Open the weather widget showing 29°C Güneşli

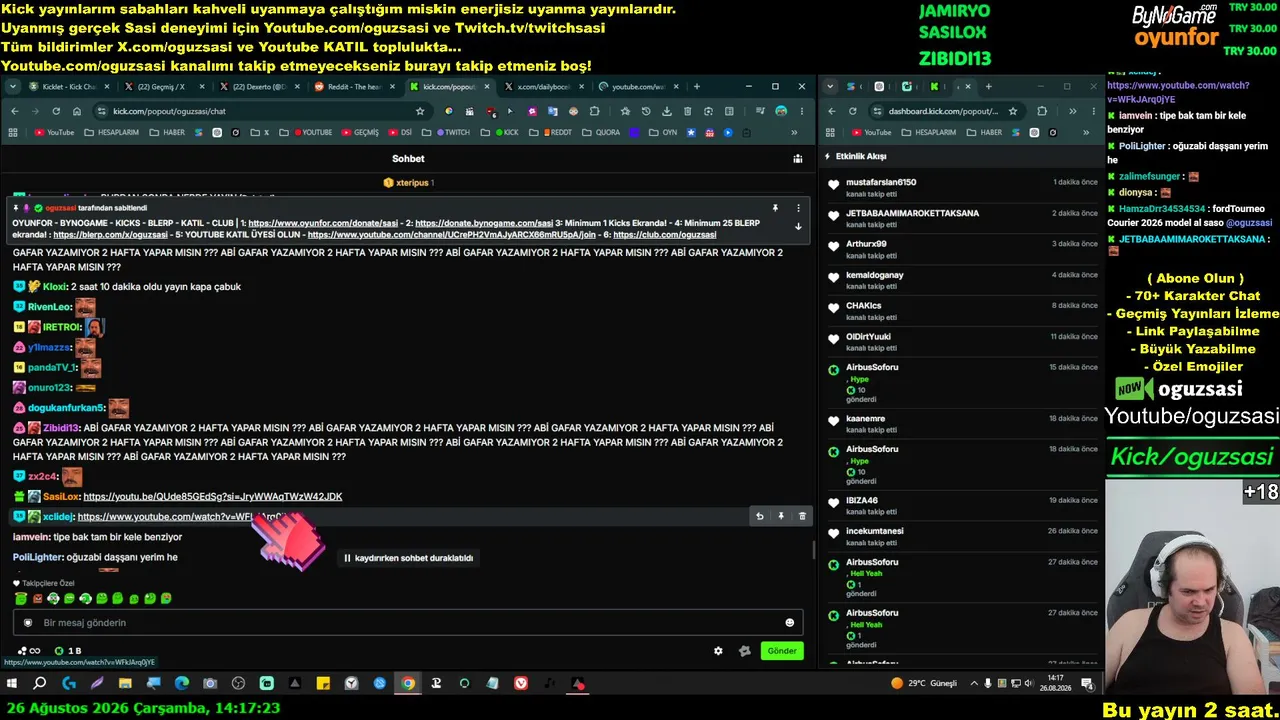click(x=924, y=684)
